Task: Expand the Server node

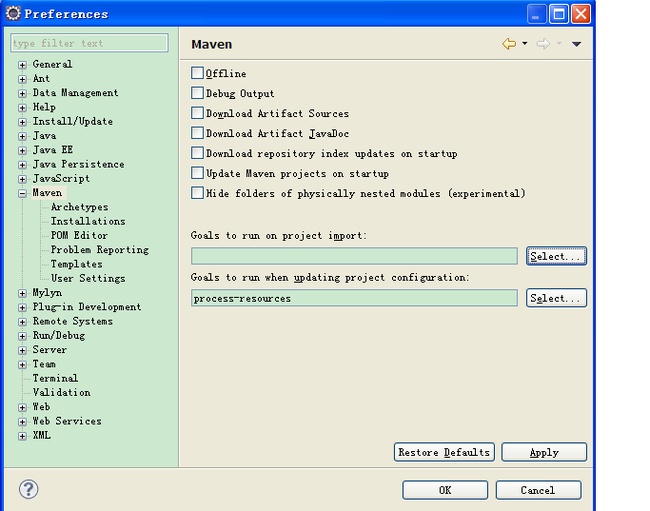Action: pyautogui.click(x=22, y=351)
